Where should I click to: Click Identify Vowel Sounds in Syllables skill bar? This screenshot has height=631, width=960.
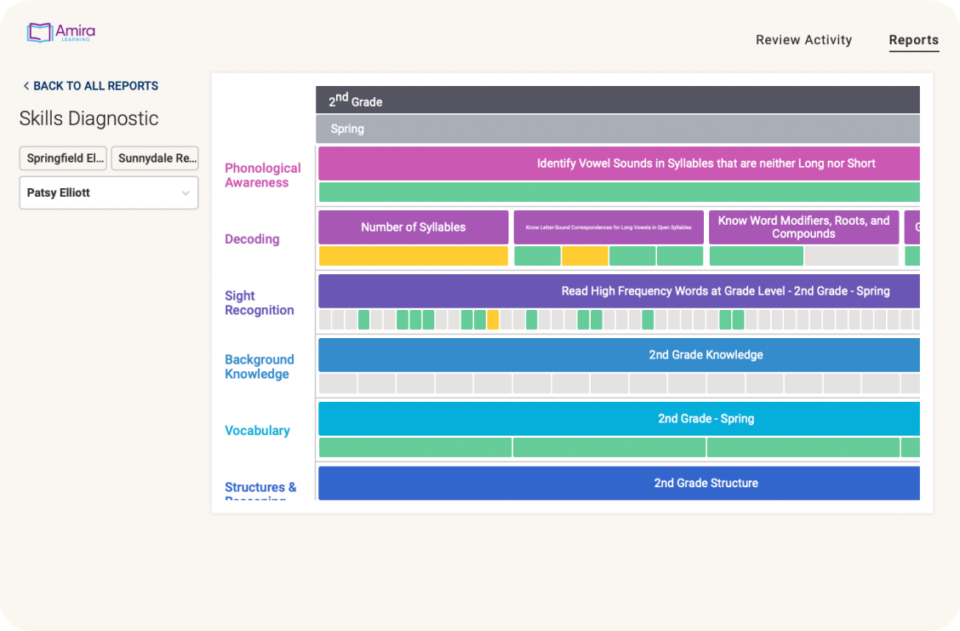(619, 163)
